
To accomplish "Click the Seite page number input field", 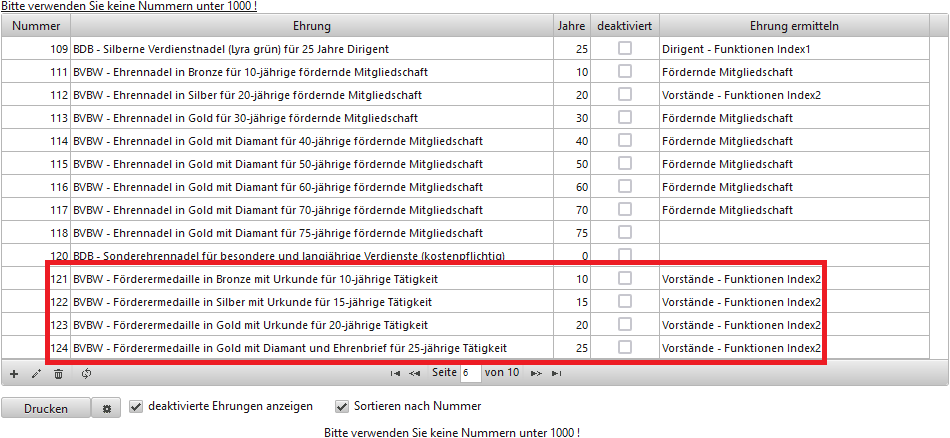I will [471, 373].
